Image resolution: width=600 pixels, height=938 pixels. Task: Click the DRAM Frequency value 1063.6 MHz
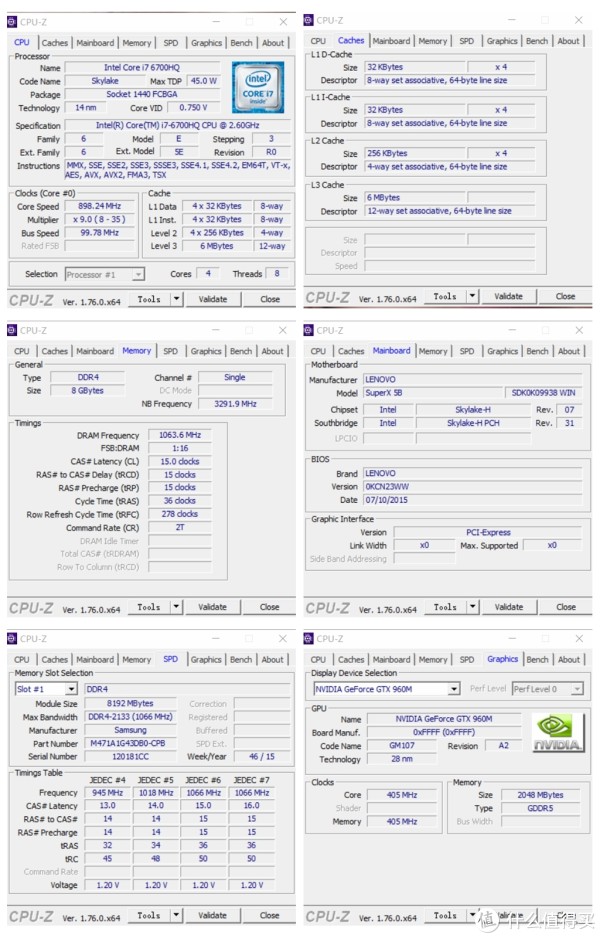[x=180, y=436]
